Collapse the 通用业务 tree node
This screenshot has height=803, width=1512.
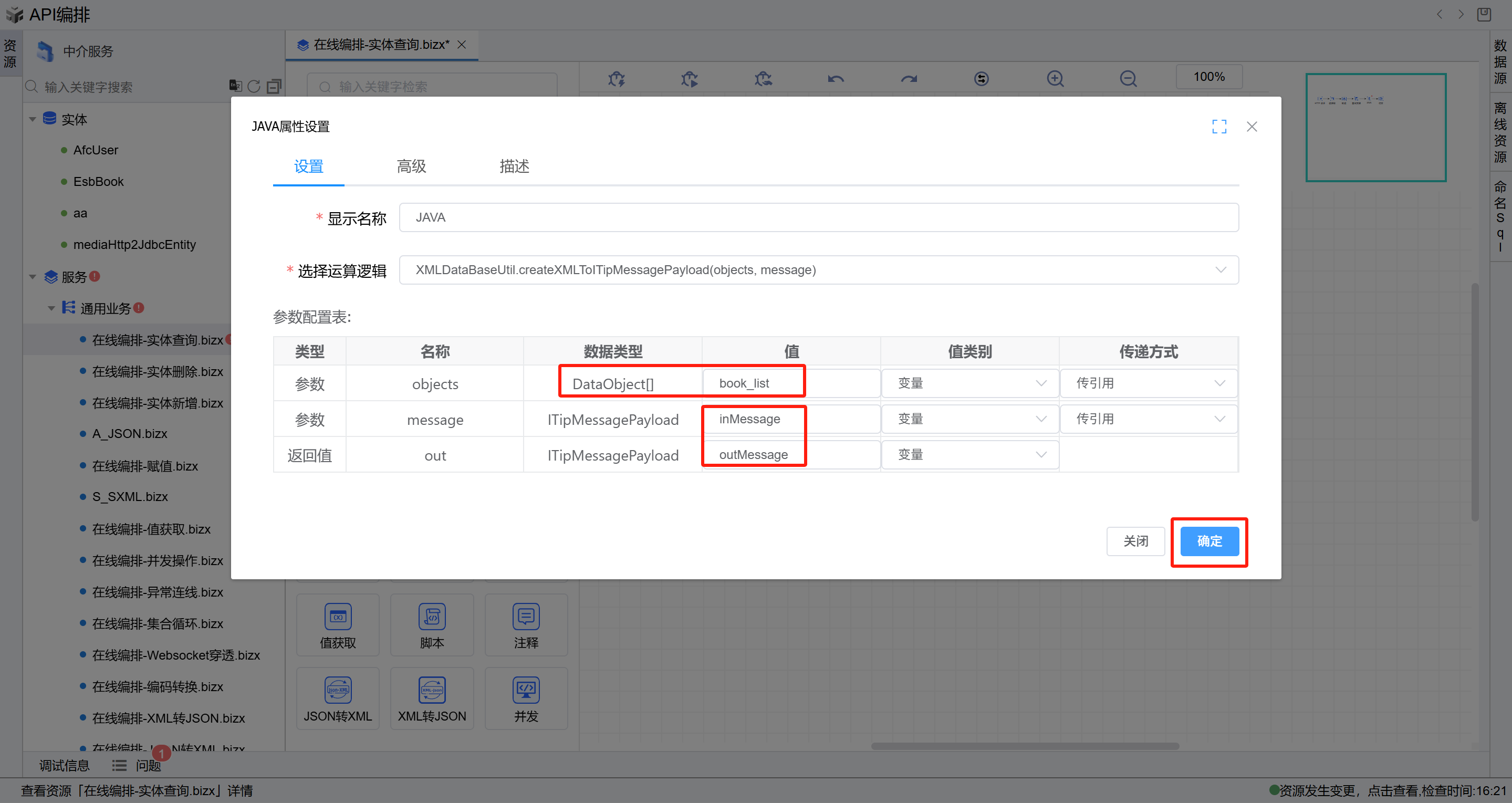(x=51, y=308)
